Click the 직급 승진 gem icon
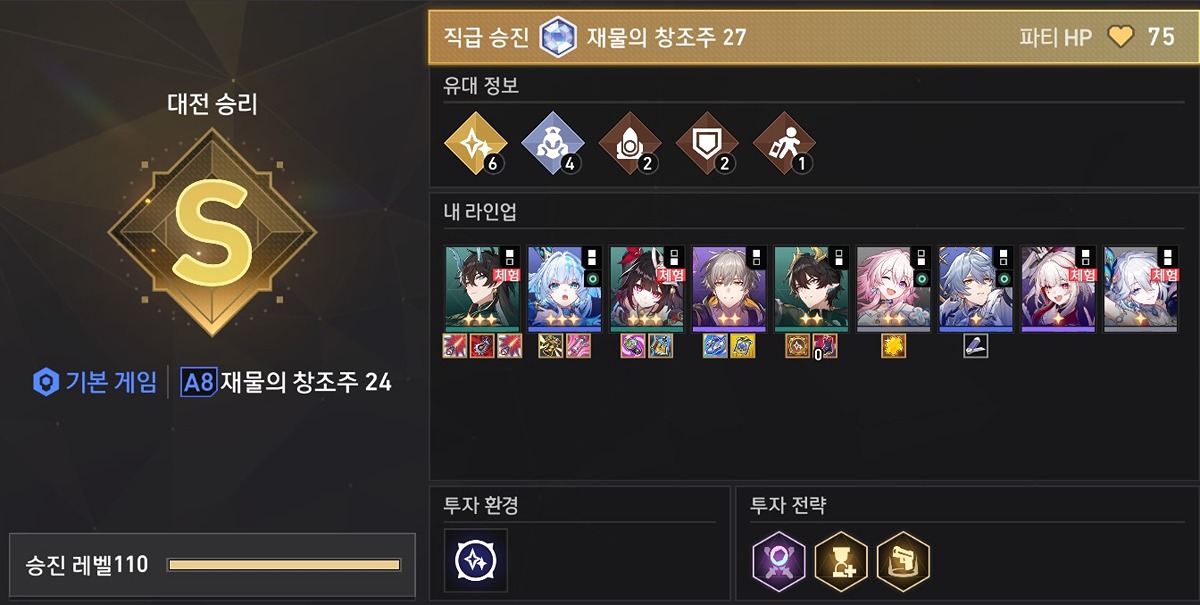Image resolution: width=1200 pixels, height=605 pixels. click(x=557, y=38)
